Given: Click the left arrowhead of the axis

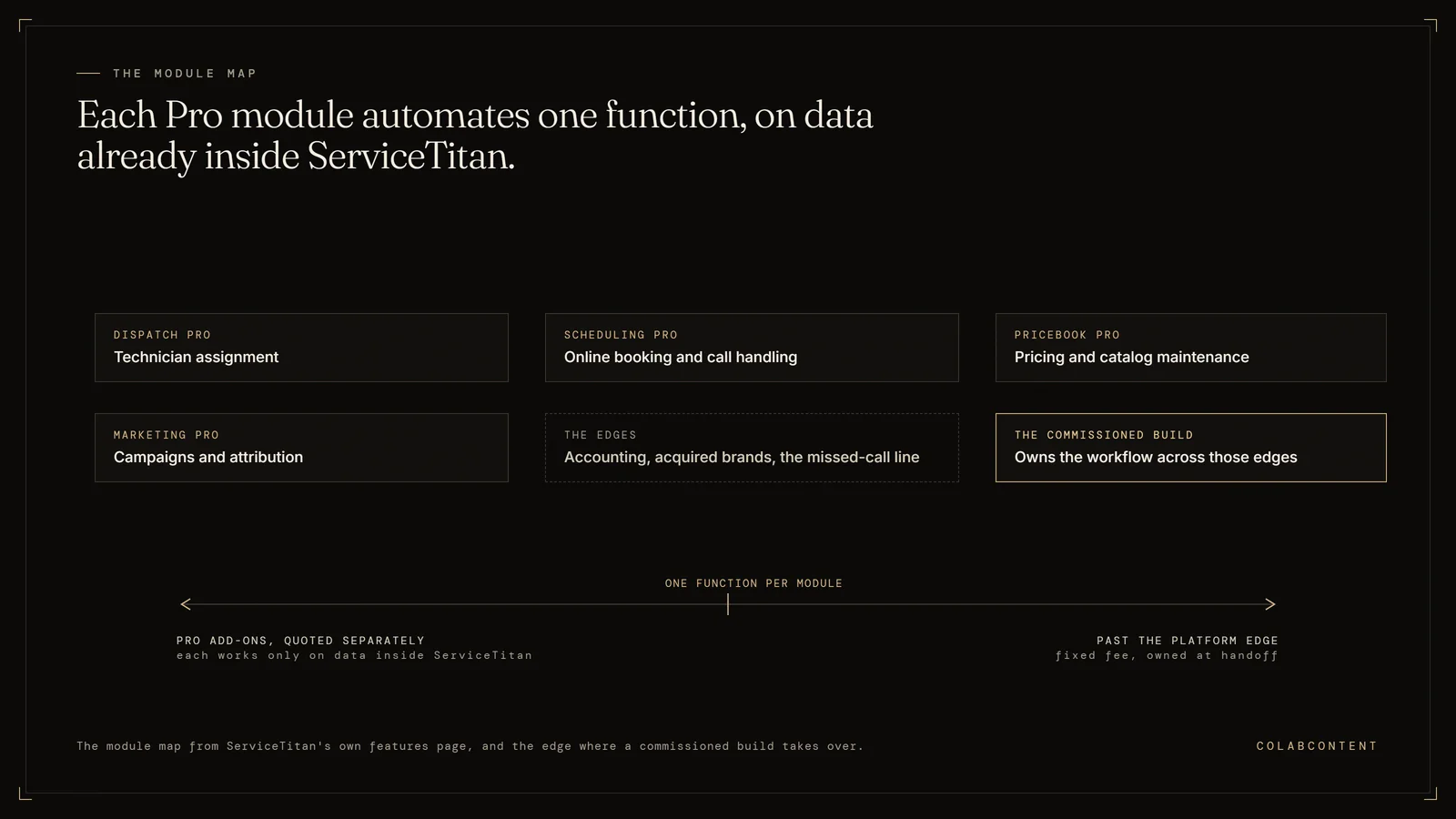Looking at the screenshot, I should (186, 604).
